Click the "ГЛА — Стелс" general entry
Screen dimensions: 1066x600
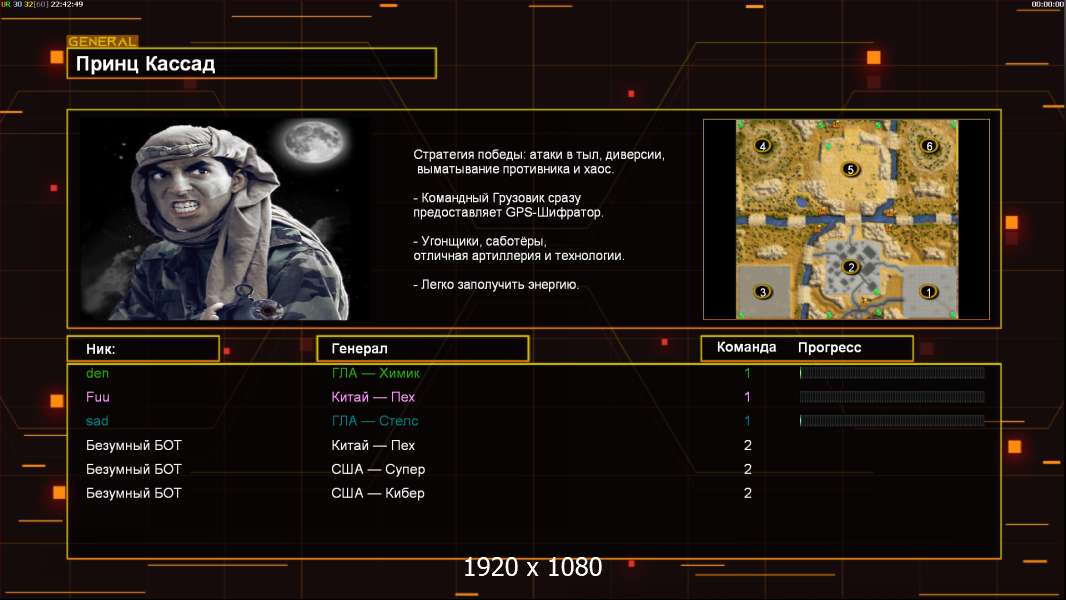[375, 421]
